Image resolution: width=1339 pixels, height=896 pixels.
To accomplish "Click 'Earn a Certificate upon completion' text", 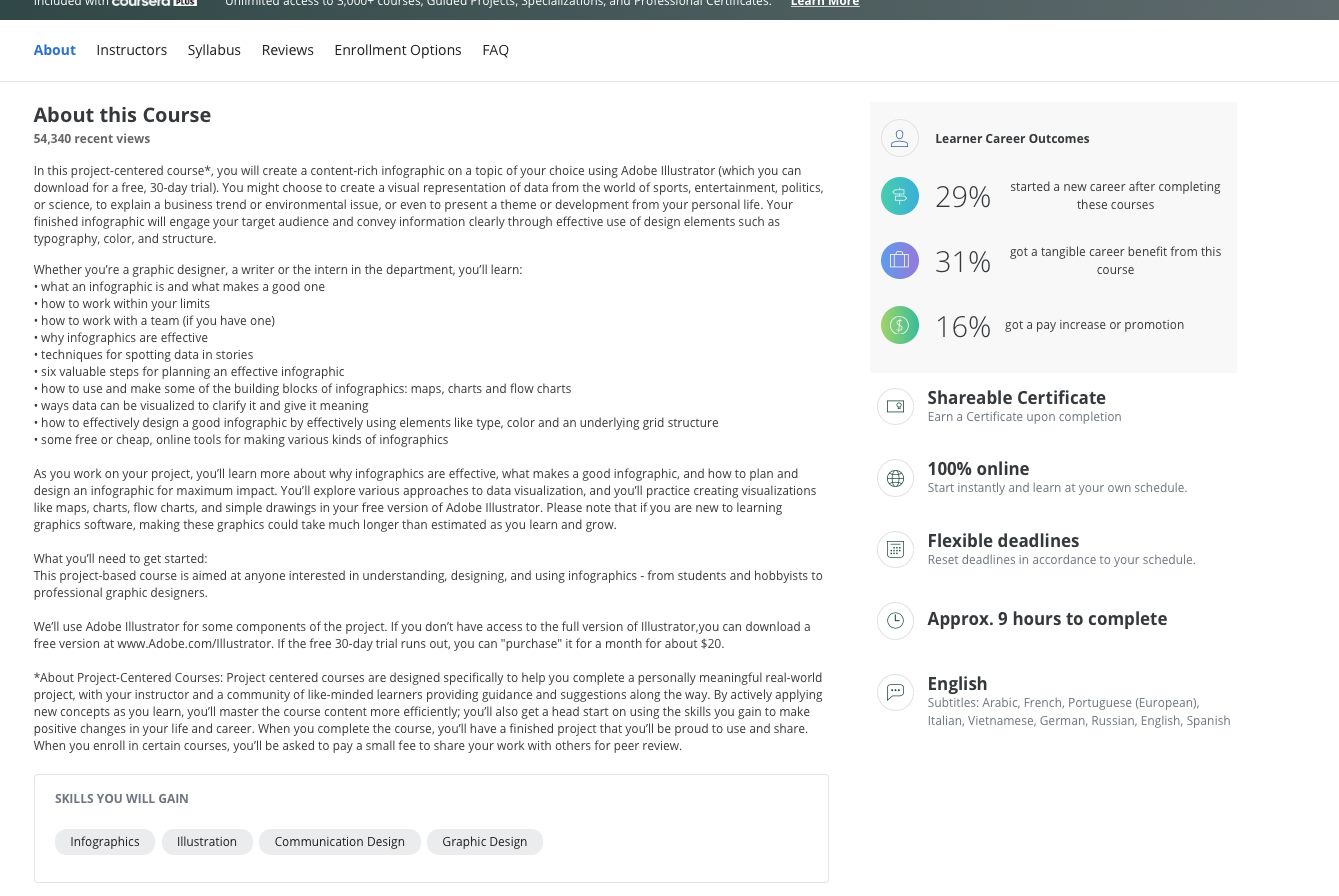I will click(x=1024, y=417).
